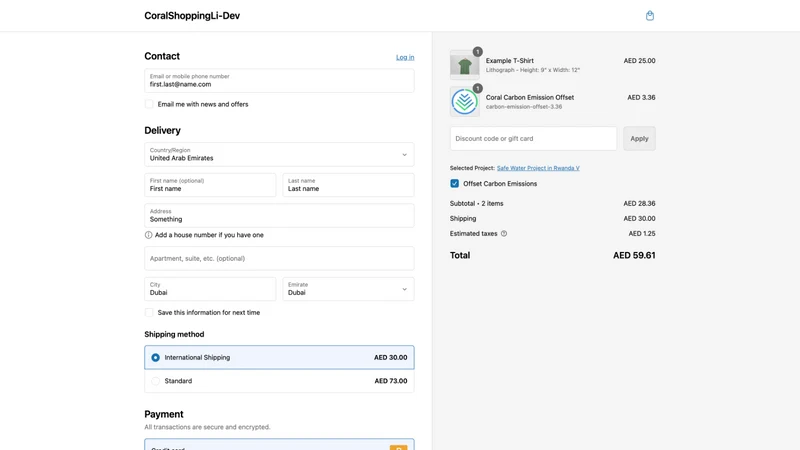Screen dimensions: 800x450
Task: Enable Email me with news and offers
Action: (x=149, y=104)
